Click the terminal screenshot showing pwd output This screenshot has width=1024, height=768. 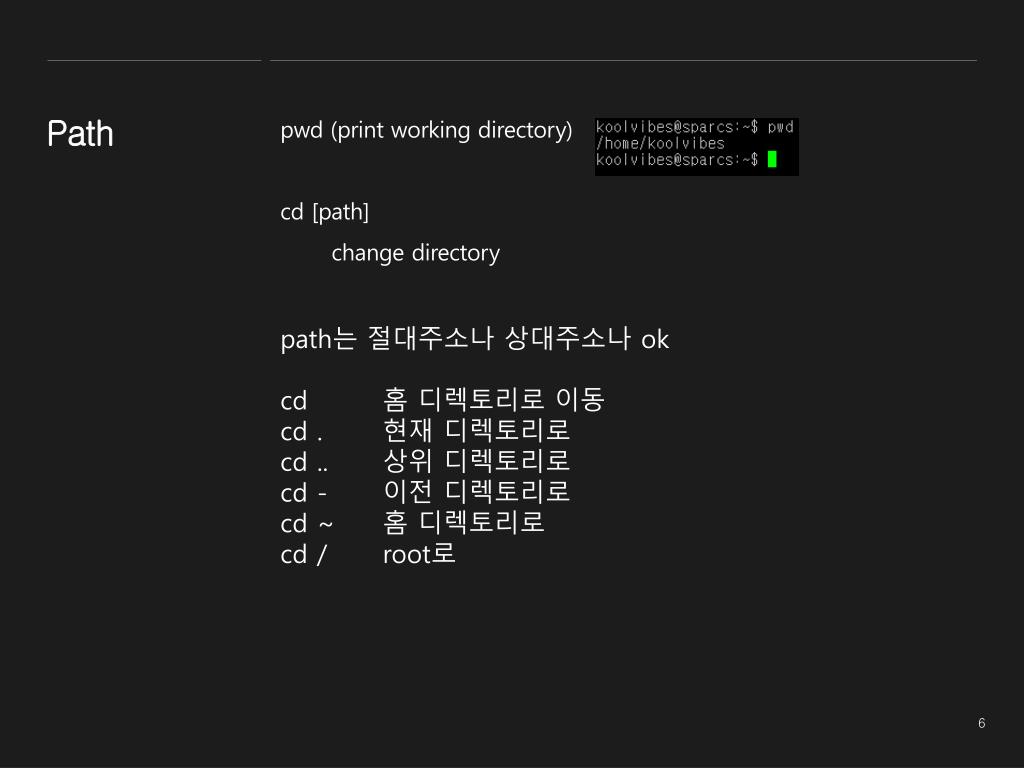point(697,146)
